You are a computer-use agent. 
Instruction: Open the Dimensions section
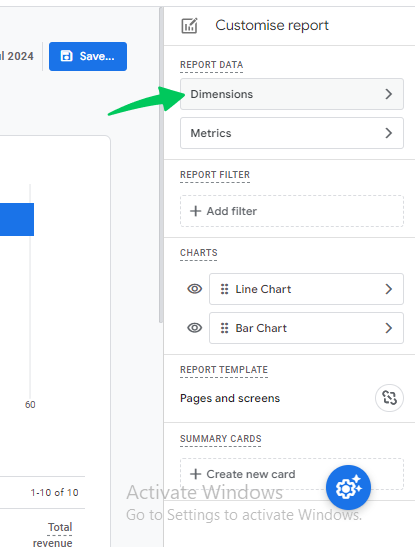pyautogui.click(x=292, y=94)
